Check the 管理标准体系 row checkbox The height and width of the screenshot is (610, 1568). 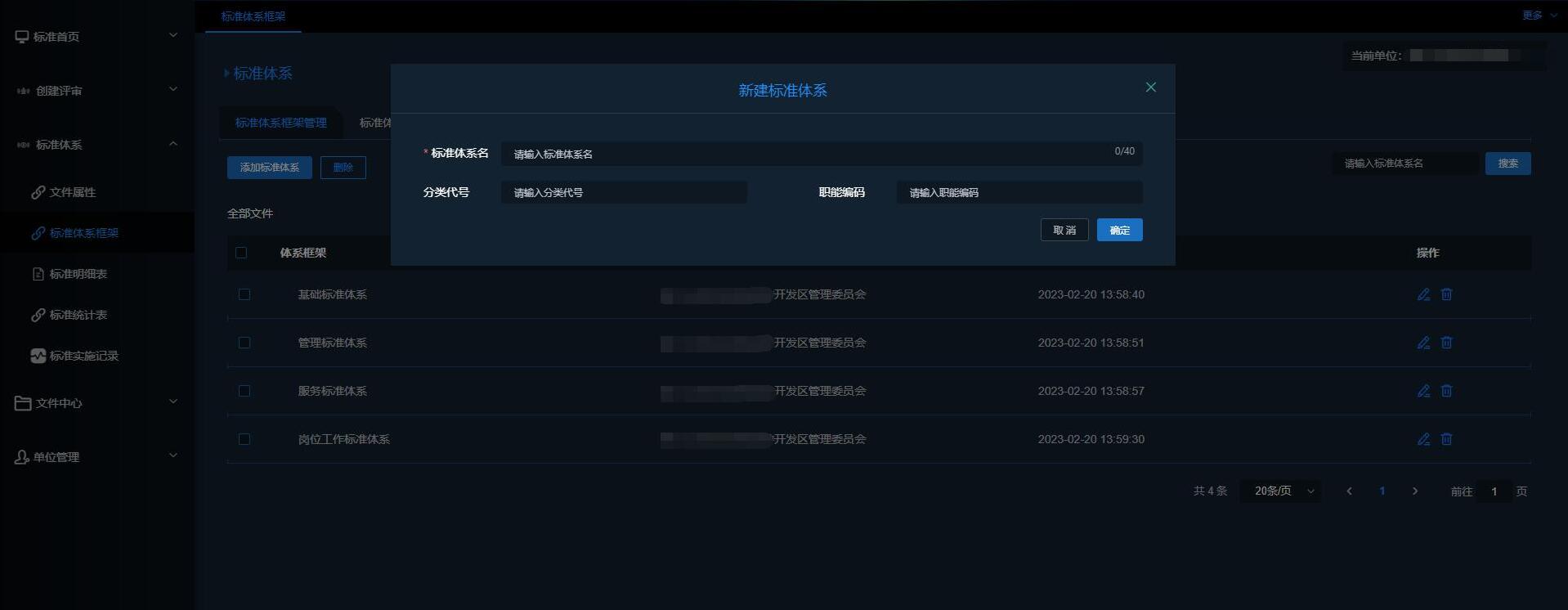[x=244, y=343]
